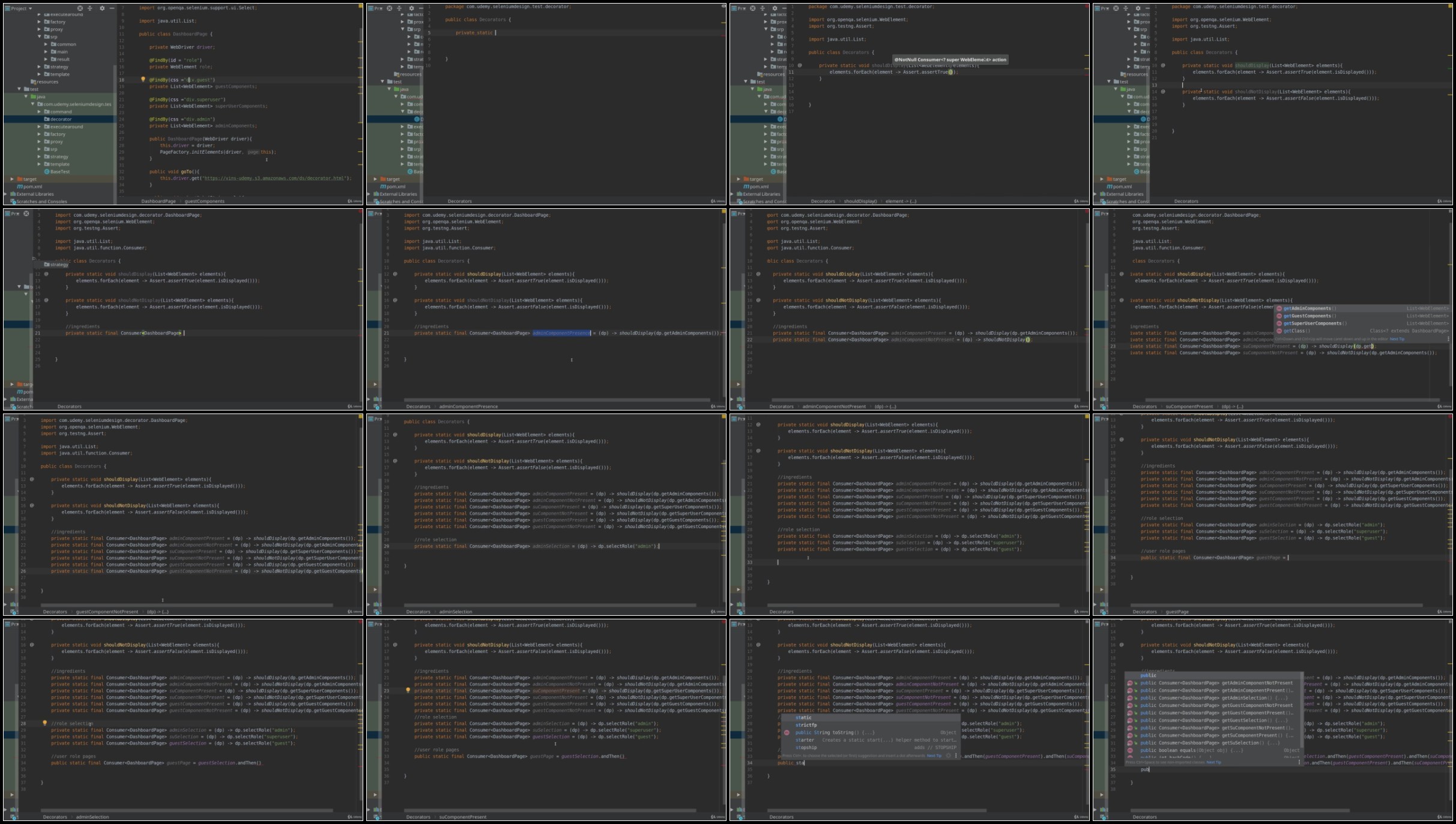Expand the command folder in the test package
Image resolution: width=1456 pixels, height=824 pixels.
40,112
